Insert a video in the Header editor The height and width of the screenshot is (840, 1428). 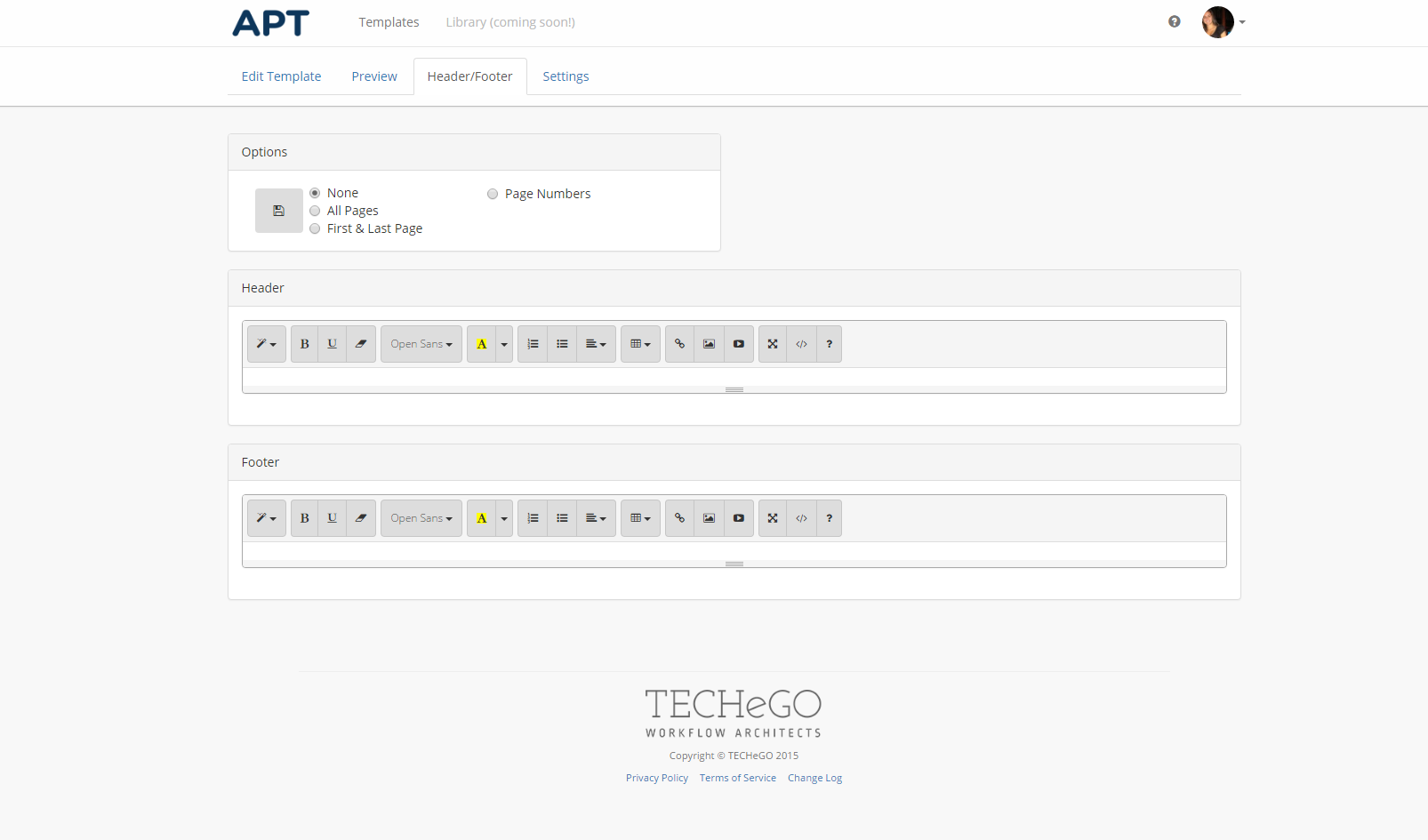click(x=738, y=344)
